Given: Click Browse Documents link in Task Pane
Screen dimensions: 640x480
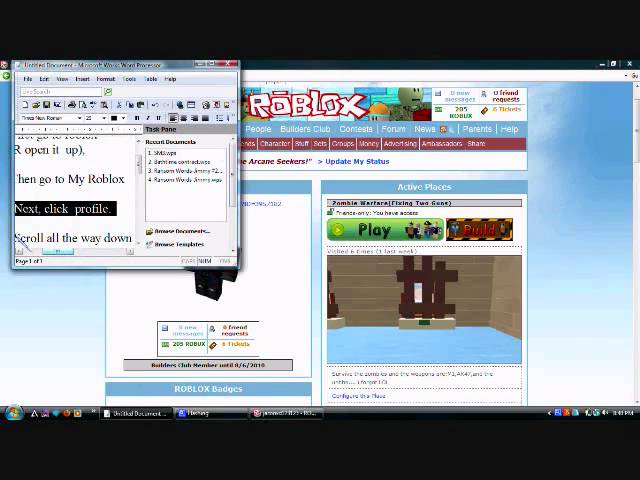Looking at the screenshot, I should [178, 231].
